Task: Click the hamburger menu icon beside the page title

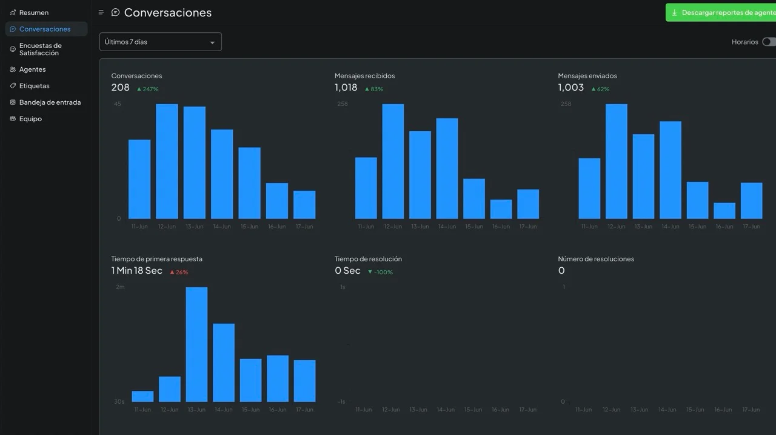Action: coord(101,13)
